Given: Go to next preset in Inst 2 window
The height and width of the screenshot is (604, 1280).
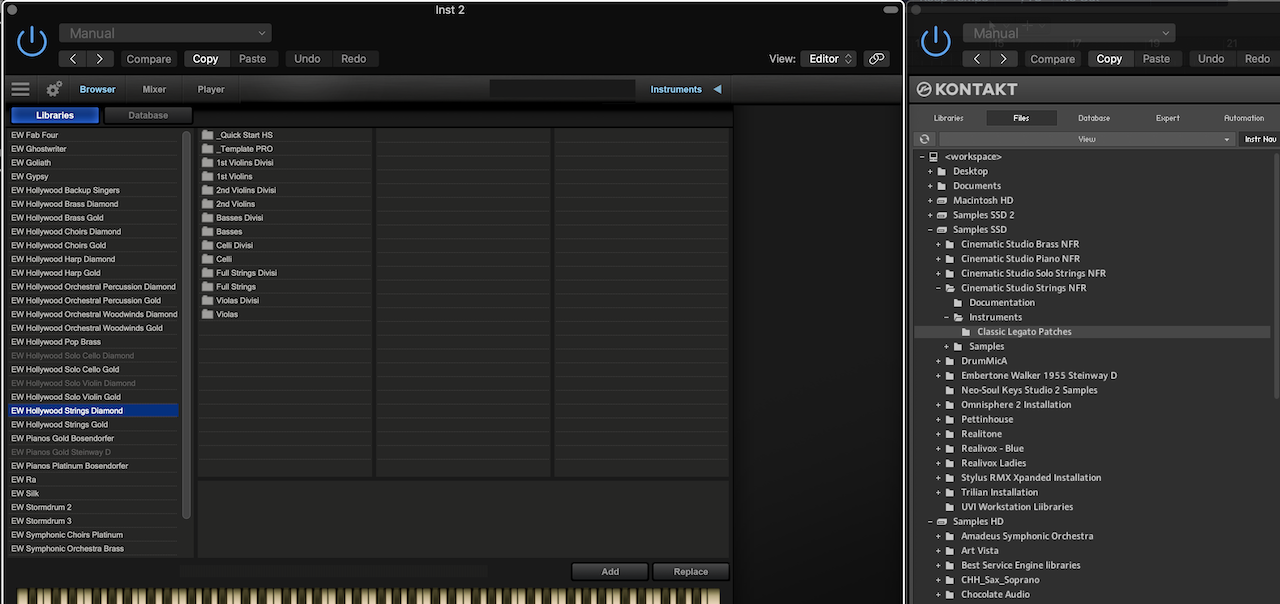Looking at the screenshot, I should pyautogui.click(x=100, y=59).
